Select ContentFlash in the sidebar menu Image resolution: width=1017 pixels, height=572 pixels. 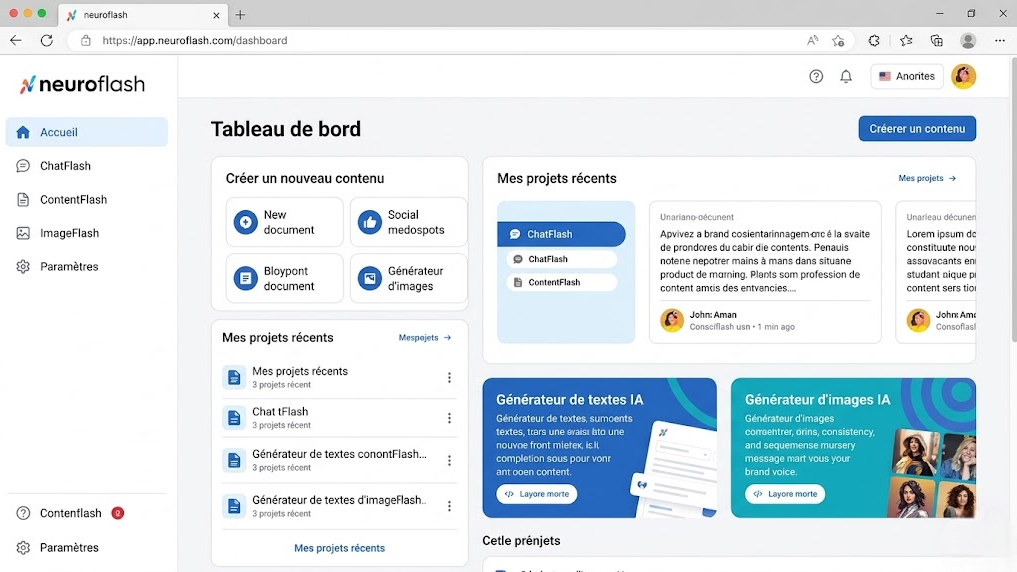[73, 200]
